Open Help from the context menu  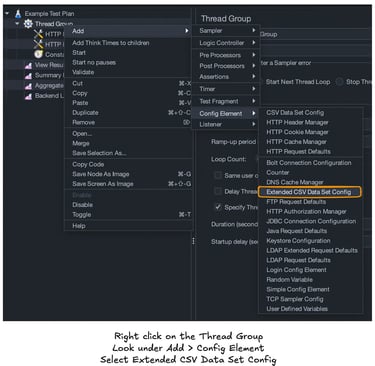(128, 226)
